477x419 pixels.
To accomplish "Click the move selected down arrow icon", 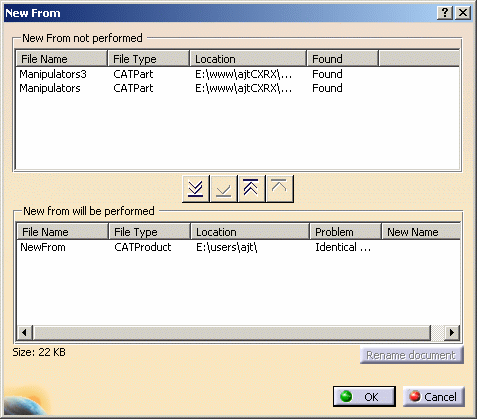I will point(224,189).
